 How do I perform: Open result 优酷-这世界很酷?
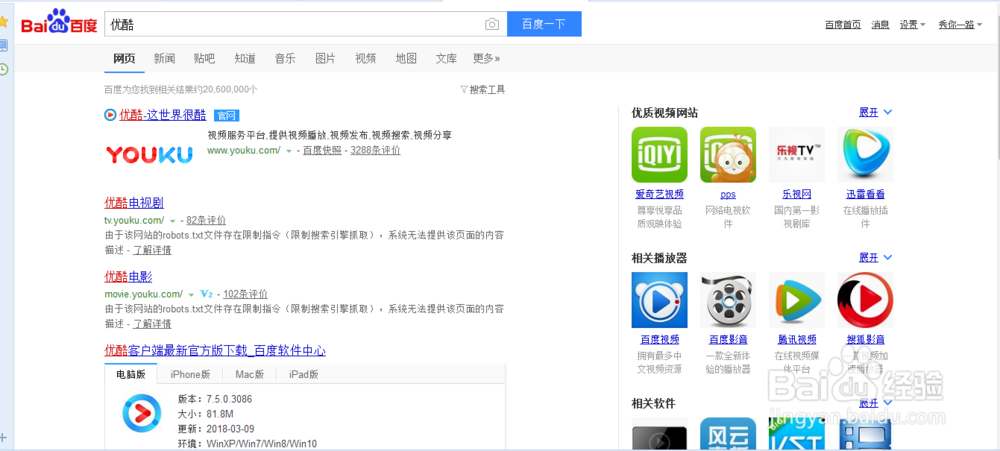(163, 115)
